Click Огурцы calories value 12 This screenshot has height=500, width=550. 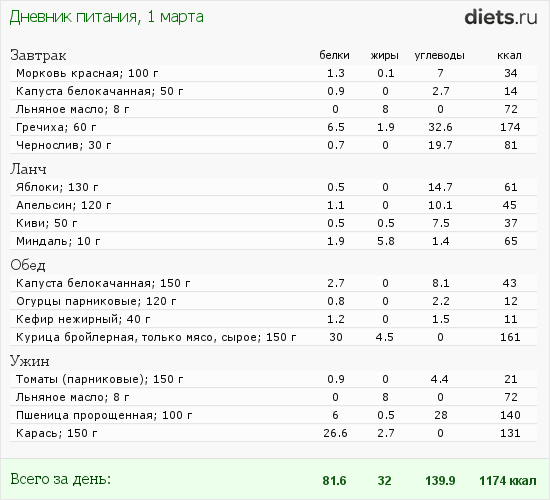(511, 301)
